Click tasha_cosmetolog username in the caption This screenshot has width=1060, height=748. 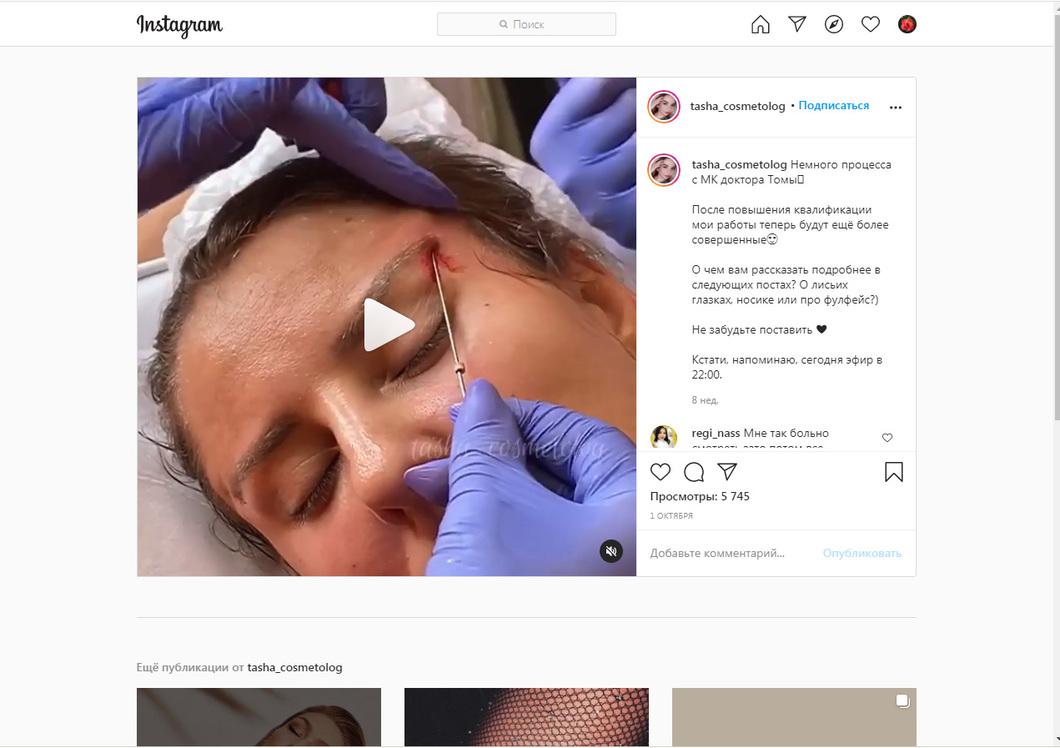(739, 164)
